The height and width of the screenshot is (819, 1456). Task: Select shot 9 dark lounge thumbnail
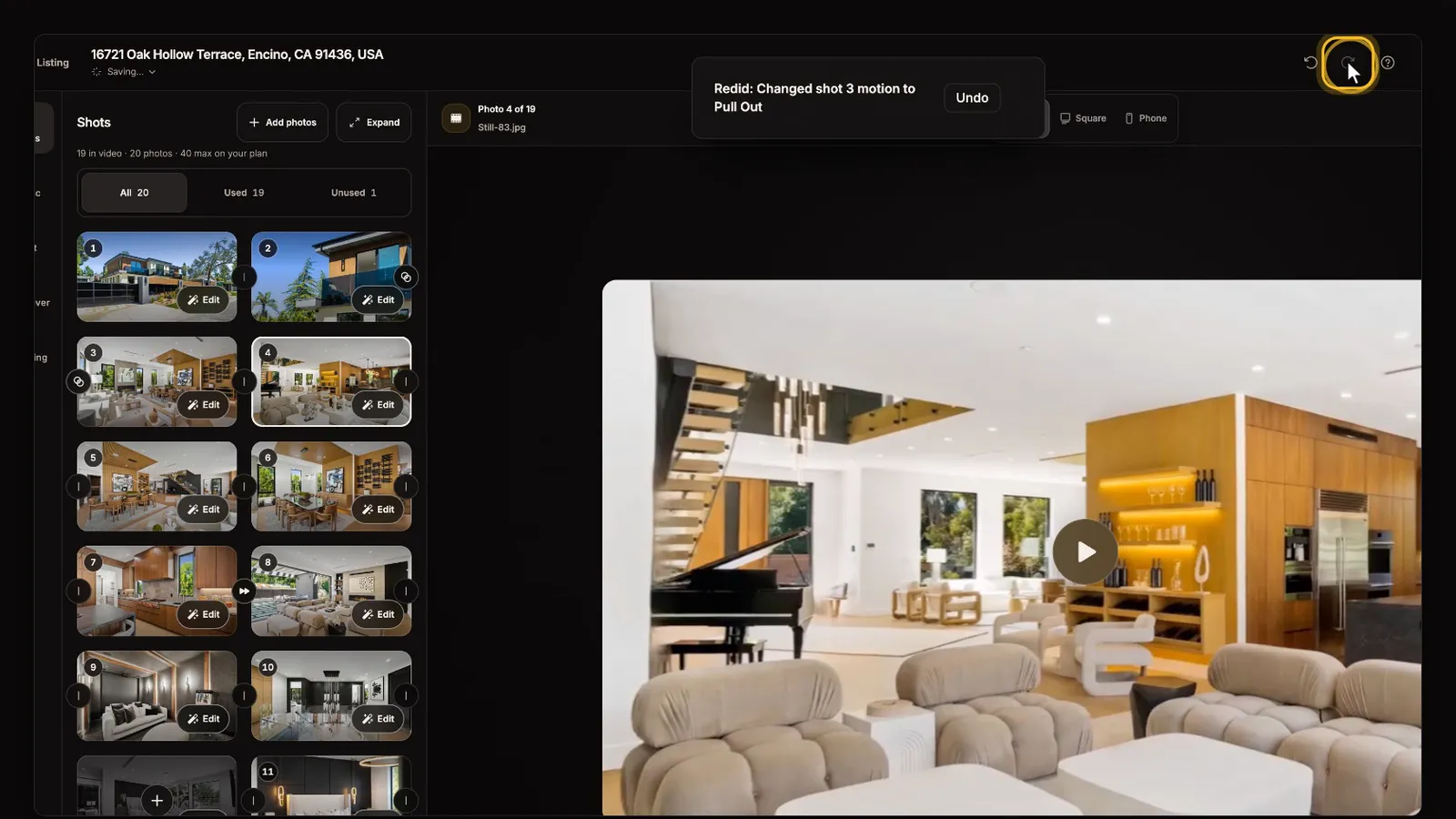coord(157,695)
